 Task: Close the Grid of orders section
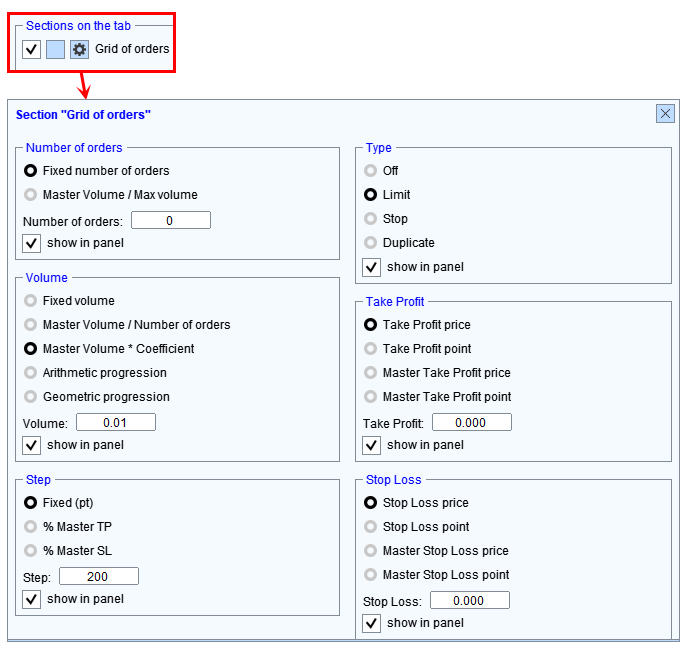[665, 114]
